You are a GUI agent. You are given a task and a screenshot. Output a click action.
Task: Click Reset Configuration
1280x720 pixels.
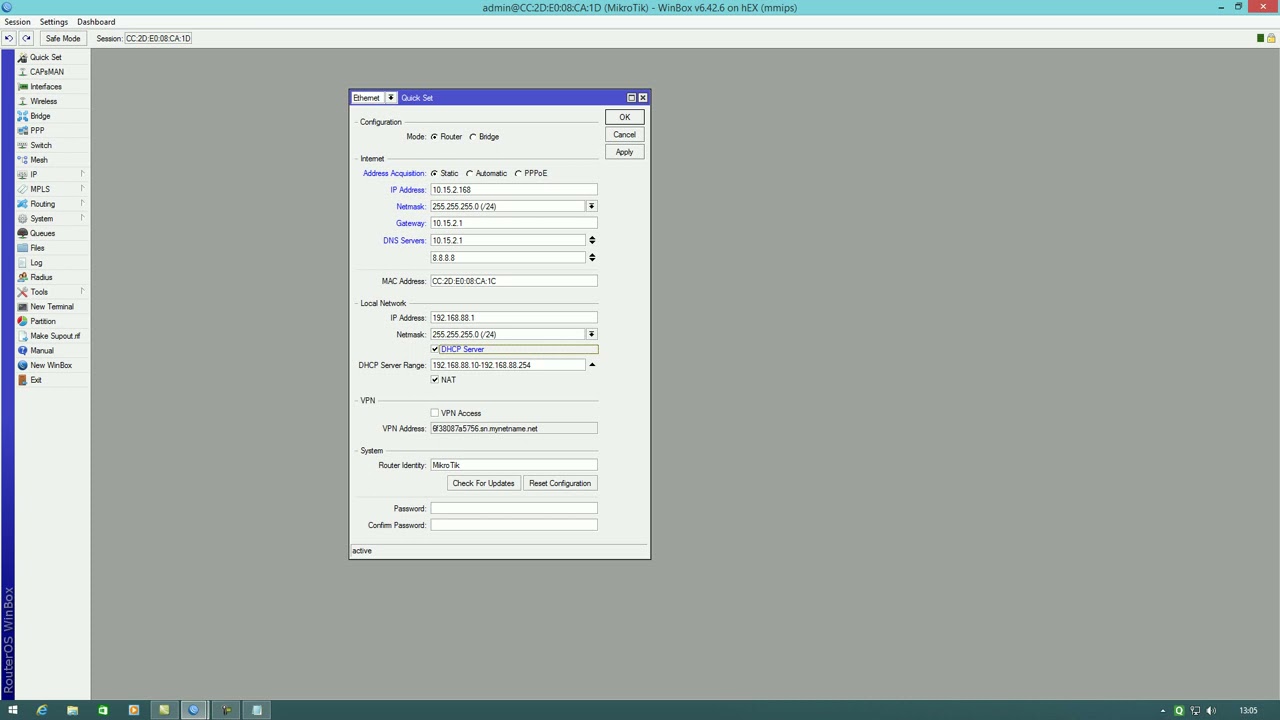coord(560,483)
